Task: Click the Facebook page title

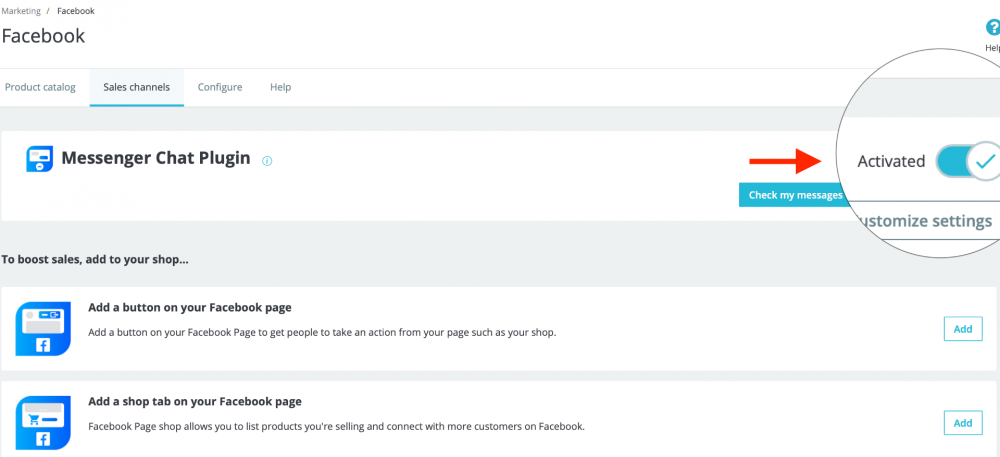Action: (x=43, y=36)
